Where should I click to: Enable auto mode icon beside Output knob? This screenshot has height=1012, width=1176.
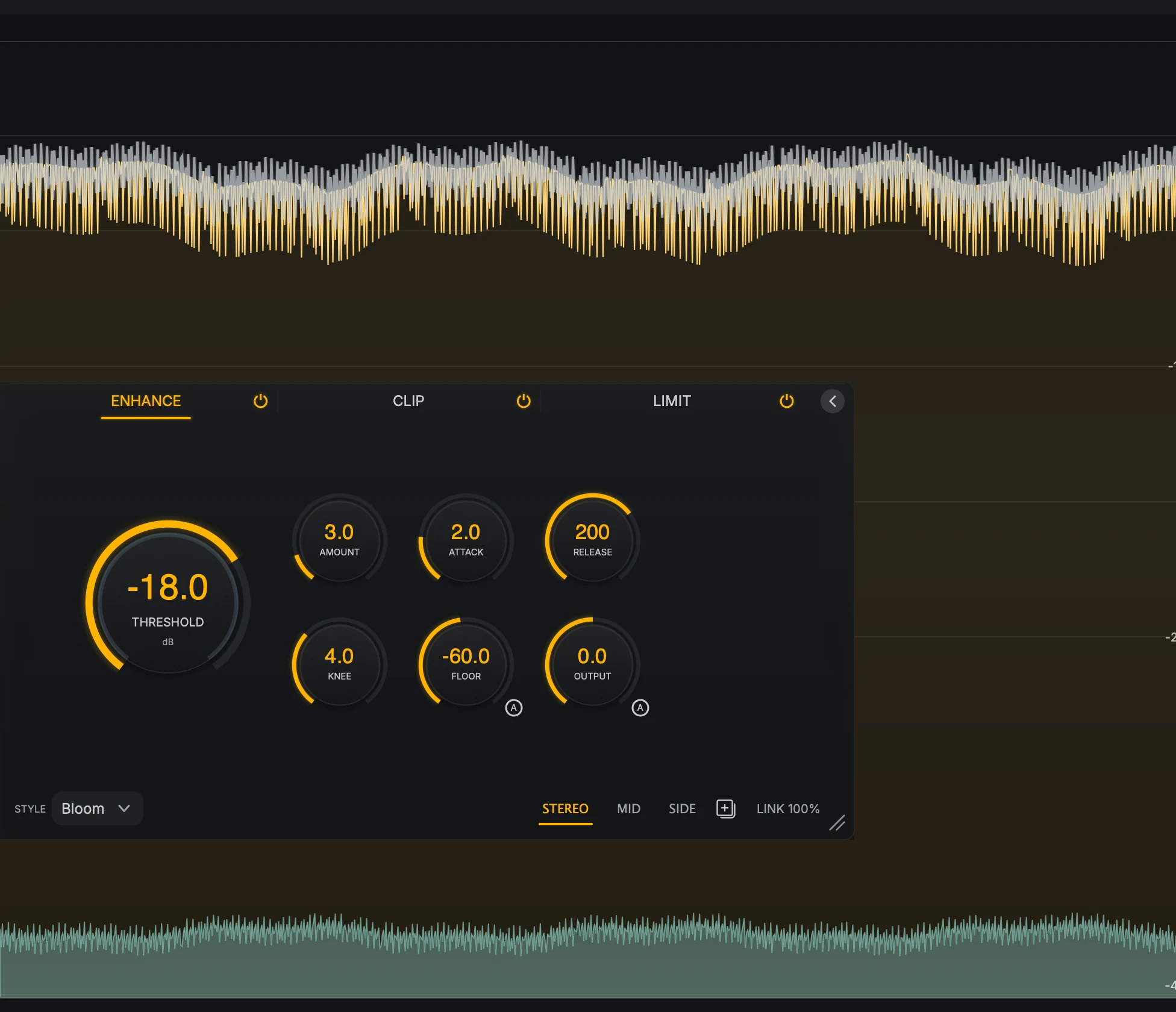pos(640,708)
